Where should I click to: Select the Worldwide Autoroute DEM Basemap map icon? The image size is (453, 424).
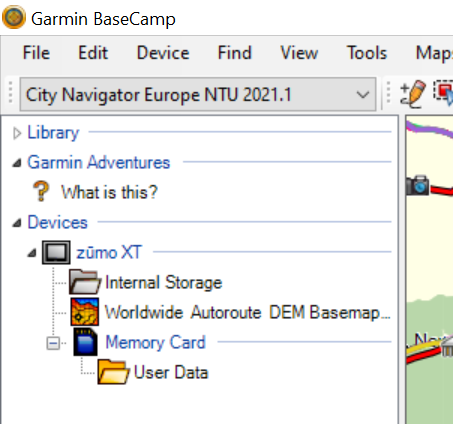85,312
